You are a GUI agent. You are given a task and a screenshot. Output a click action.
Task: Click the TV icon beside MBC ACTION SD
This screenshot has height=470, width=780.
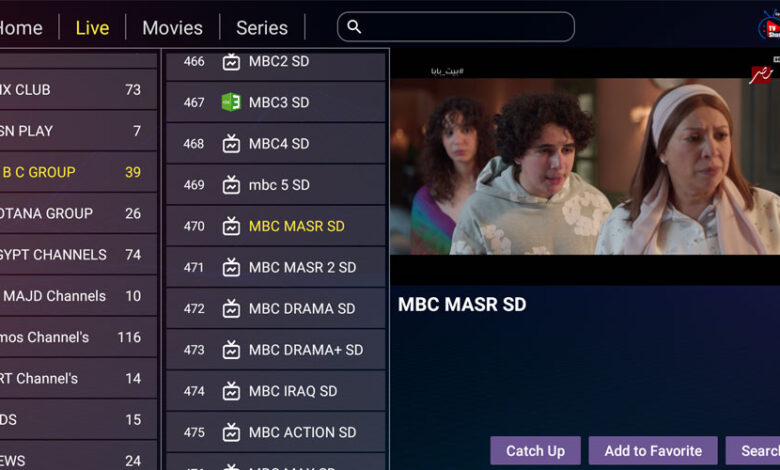(x=231, y=432)
